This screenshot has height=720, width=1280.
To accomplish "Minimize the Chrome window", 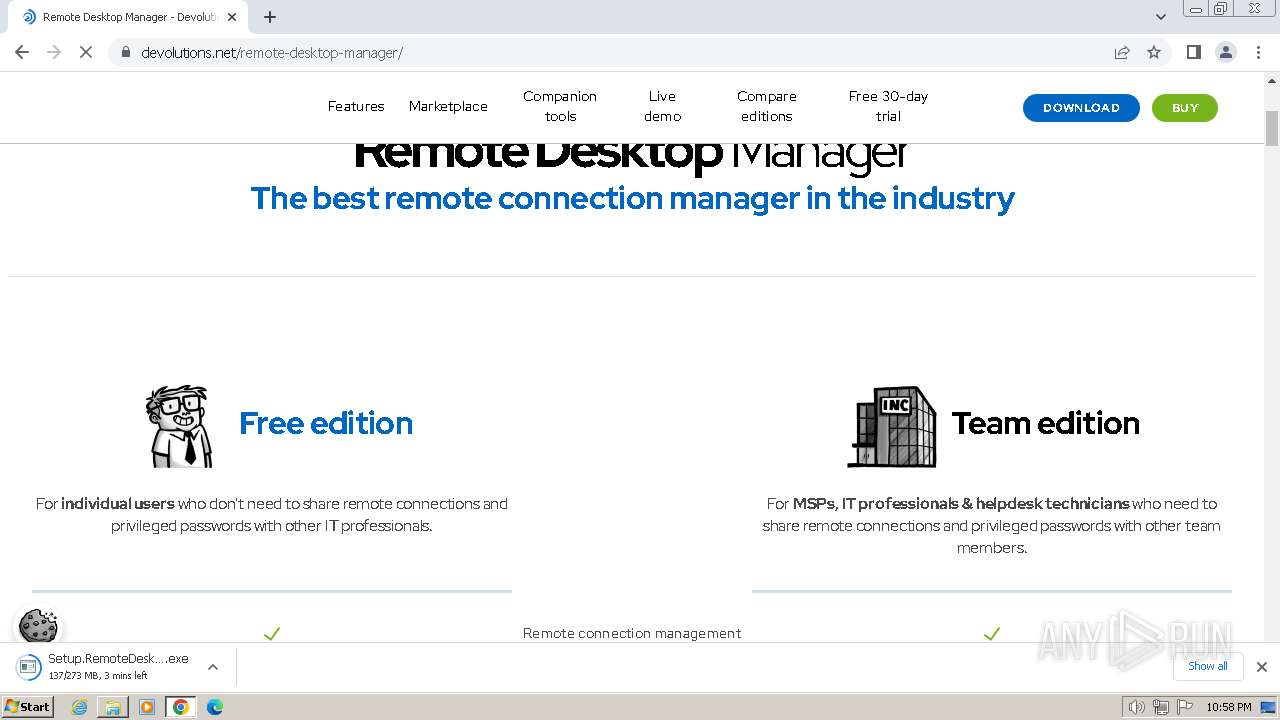I will pos(1195,8).
